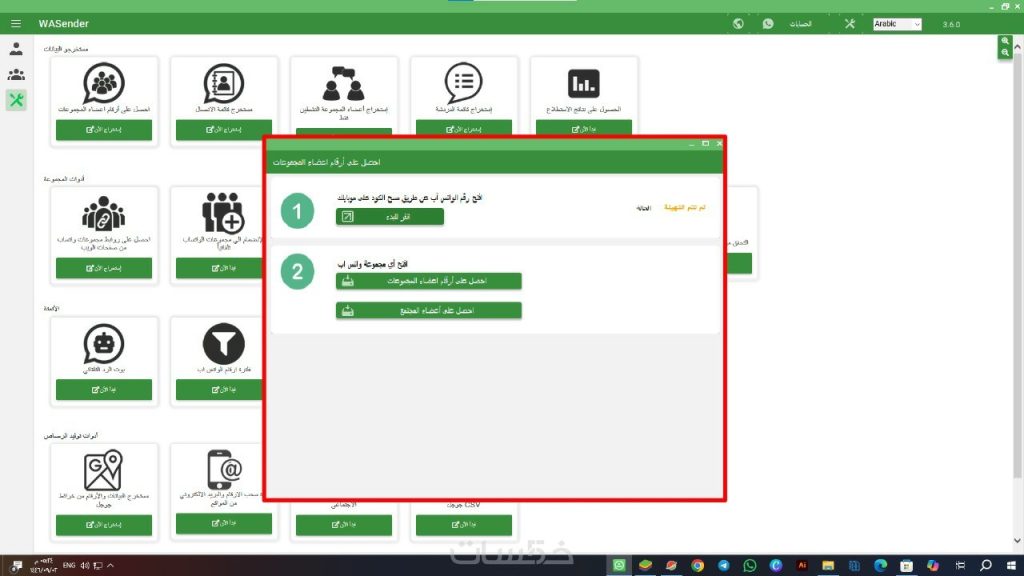Start extraction under group members numbers card
Viewport: 1024px width, 576px height.
click(104, 130)
